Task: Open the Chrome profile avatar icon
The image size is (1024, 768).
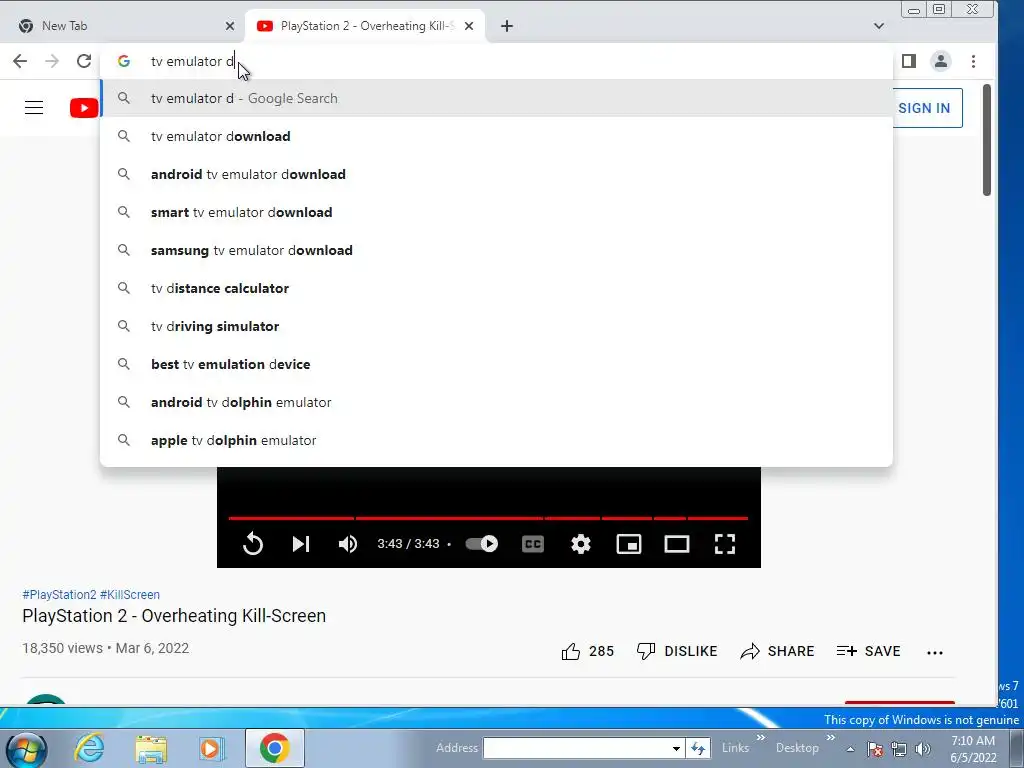Action: tap(940, 61)
